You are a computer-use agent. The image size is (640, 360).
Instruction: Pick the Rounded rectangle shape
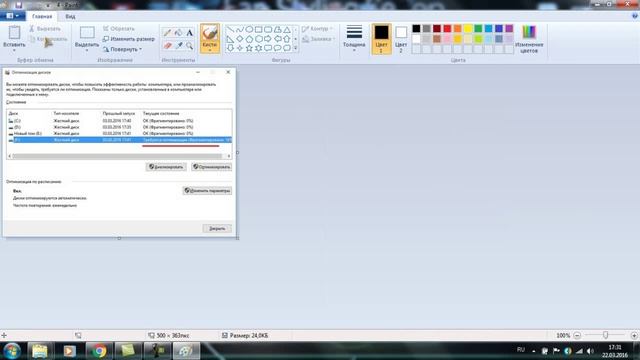(268, 29)
